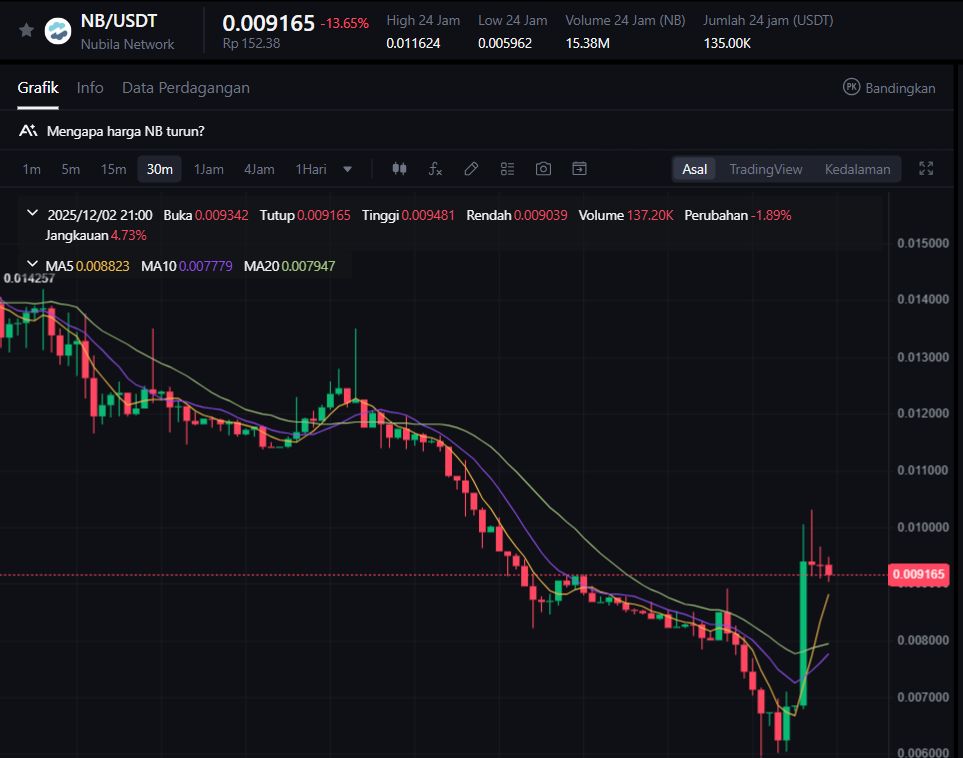Select the Asal chart mode
The image size is (963, 758).
[694, 169]
